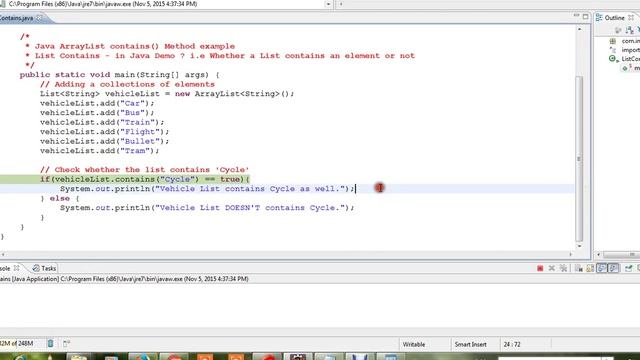Click the else keyword line
The image size is (640, 360).
tap(60, 198)
